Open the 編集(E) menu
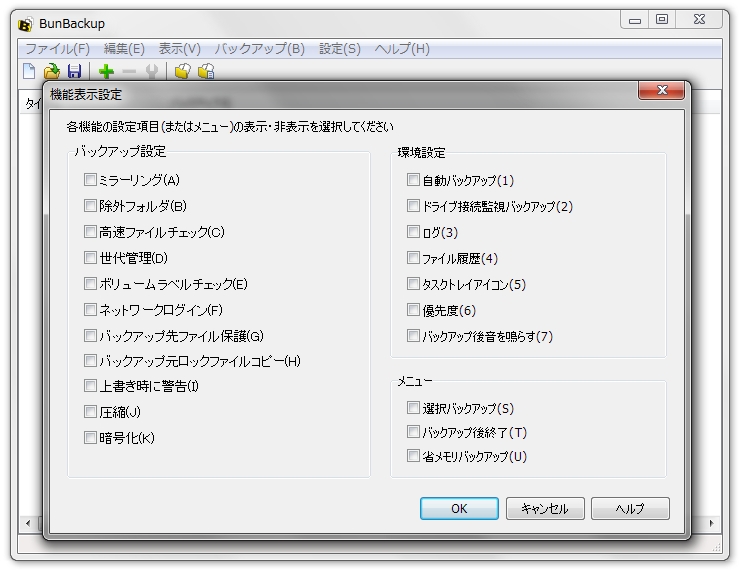This screenshot has width=740, height=571. pyautogui.click(x=124, y=49)
